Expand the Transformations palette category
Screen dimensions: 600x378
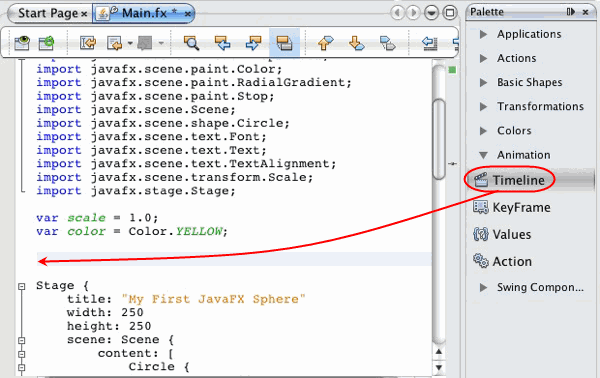(484, 106)
